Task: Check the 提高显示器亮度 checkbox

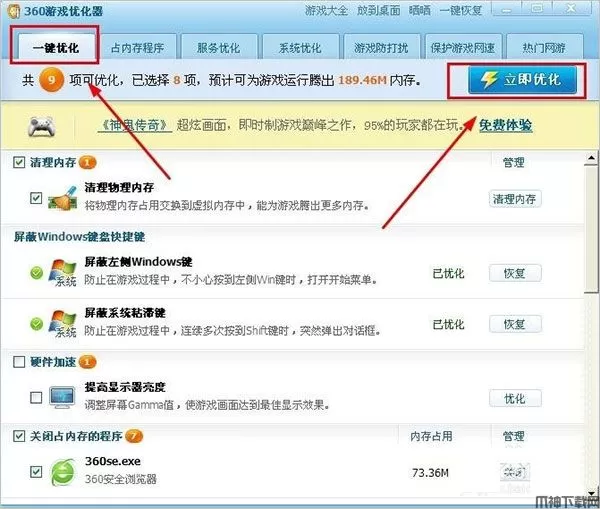Action: [x=36, y=398]
